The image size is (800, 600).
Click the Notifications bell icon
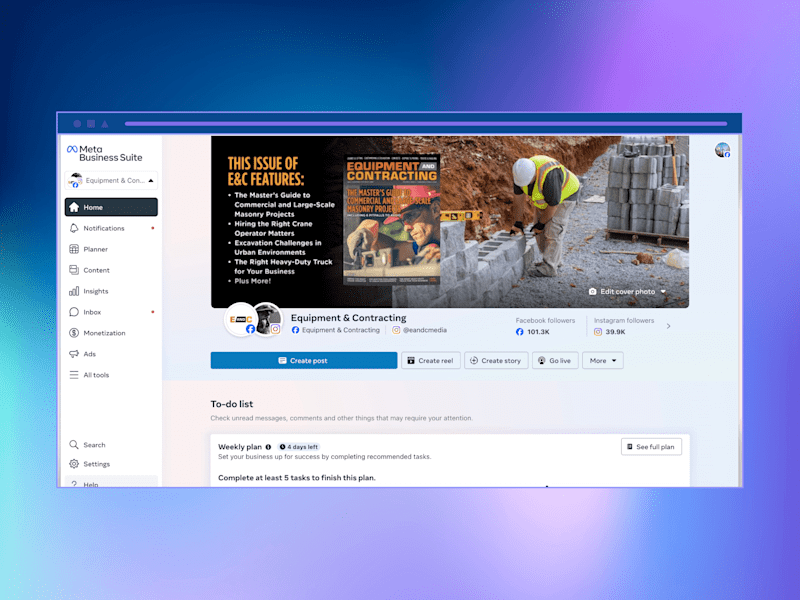point(74,228)
